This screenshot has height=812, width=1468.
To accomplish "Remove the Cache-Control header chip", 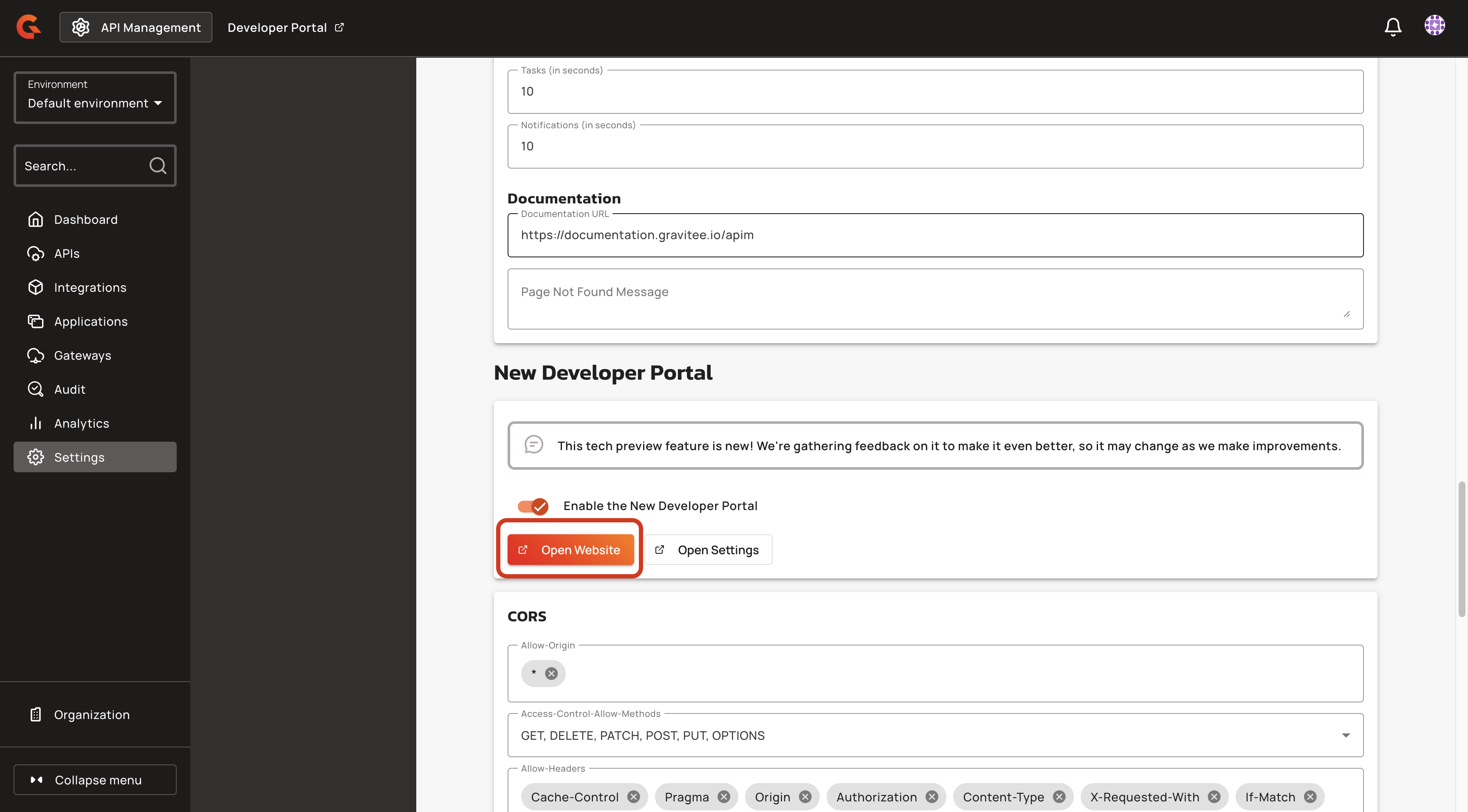I will click(x=633, y=797).
